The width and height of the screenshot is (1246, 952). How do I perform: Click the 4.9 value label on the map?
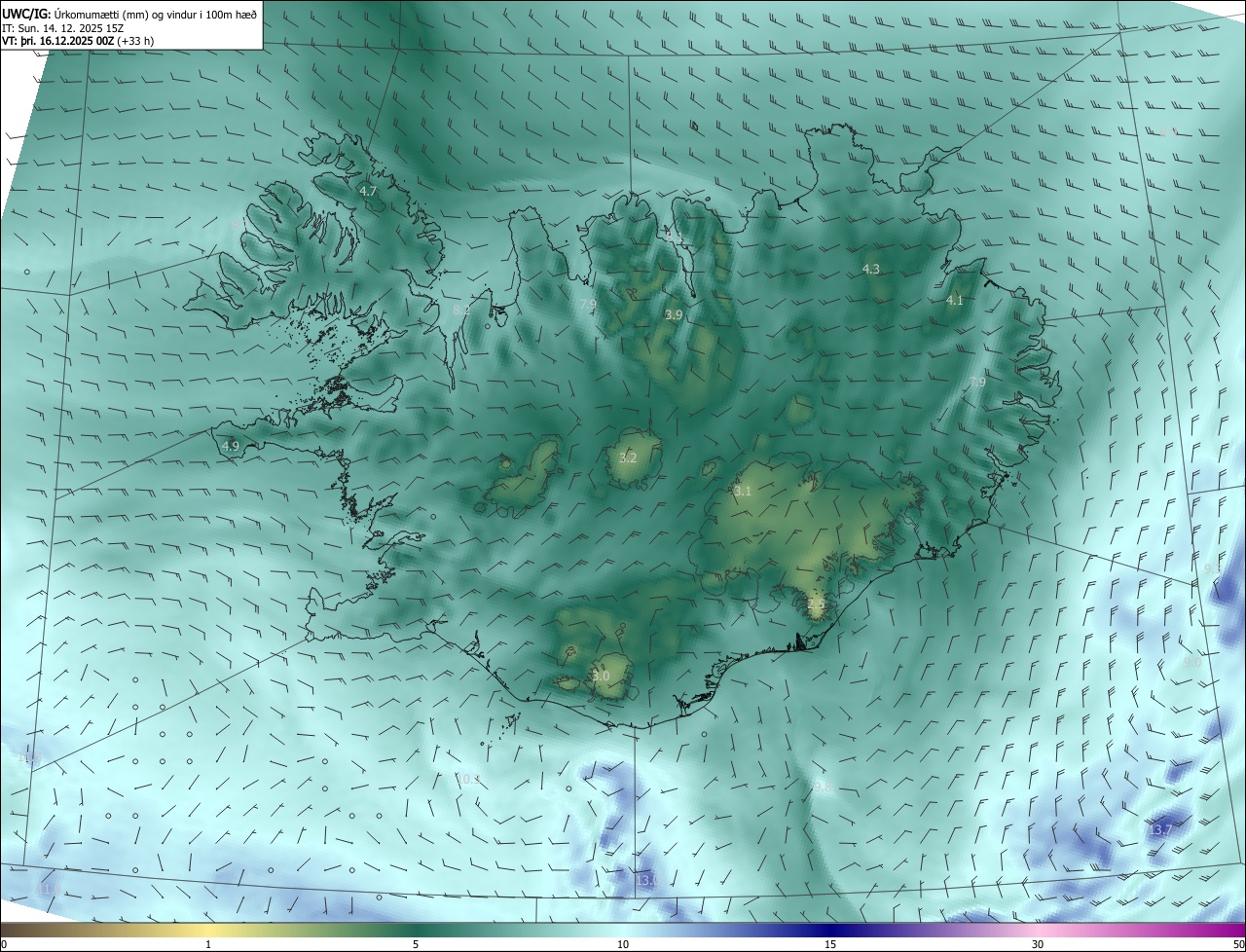231,447
